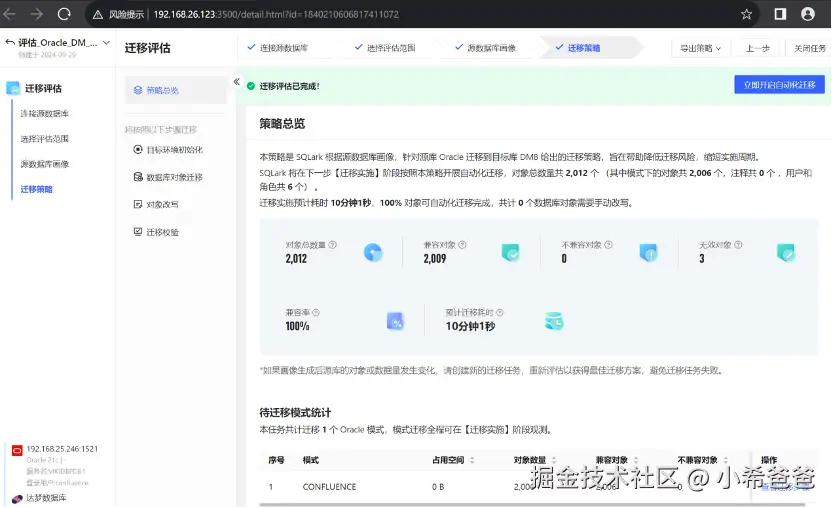This screenshot has width=832, height=508.
Task: Click the 关闭任务 button
Action: pos(809,48)
